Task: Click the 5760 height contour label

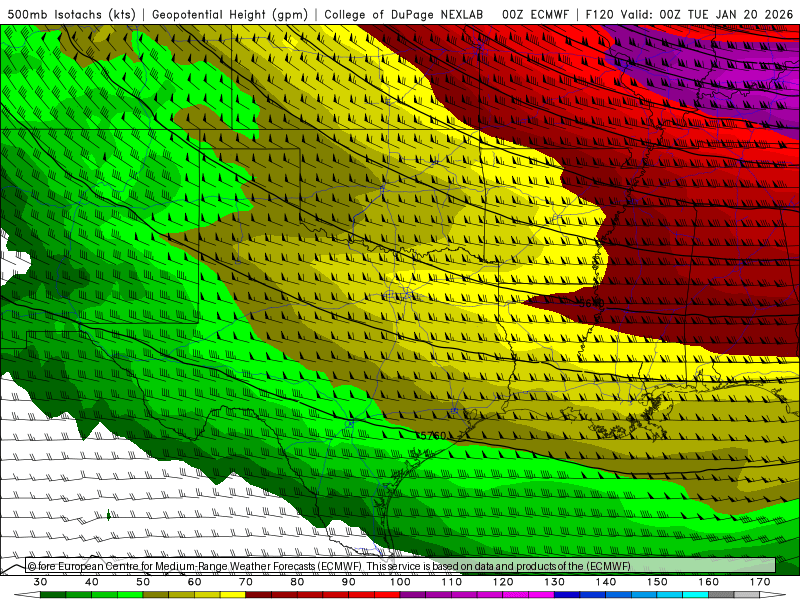Action: click(x=434, y=436)
